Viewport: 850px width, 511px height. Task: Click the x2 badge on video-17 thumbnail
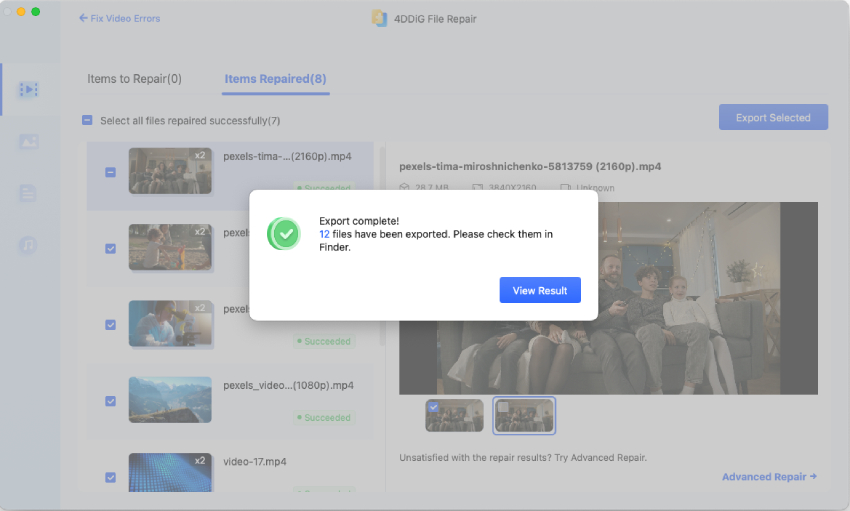click(200, 461)
